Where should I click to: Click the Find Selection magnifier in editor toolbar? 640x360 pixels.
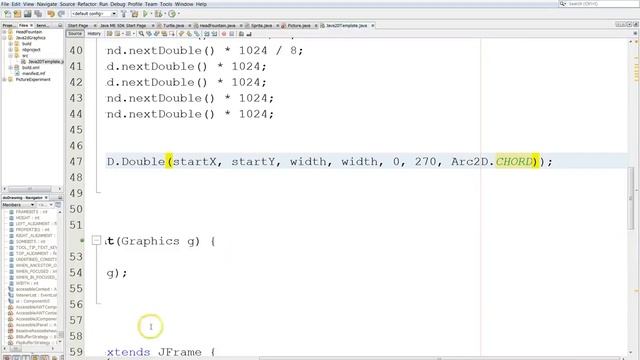[141, 34]
